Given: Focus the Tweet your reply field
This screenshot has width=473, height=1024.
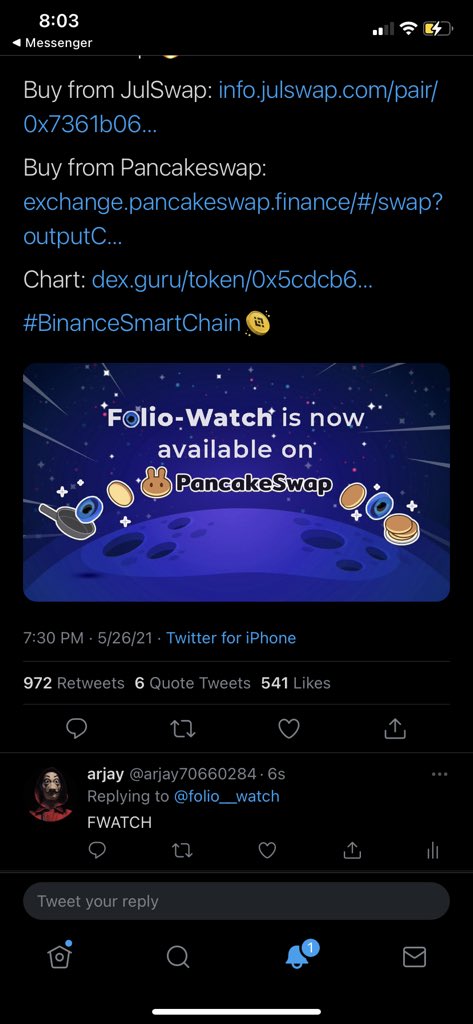Looking at the screenshot, I should click(x=236, y=901).
